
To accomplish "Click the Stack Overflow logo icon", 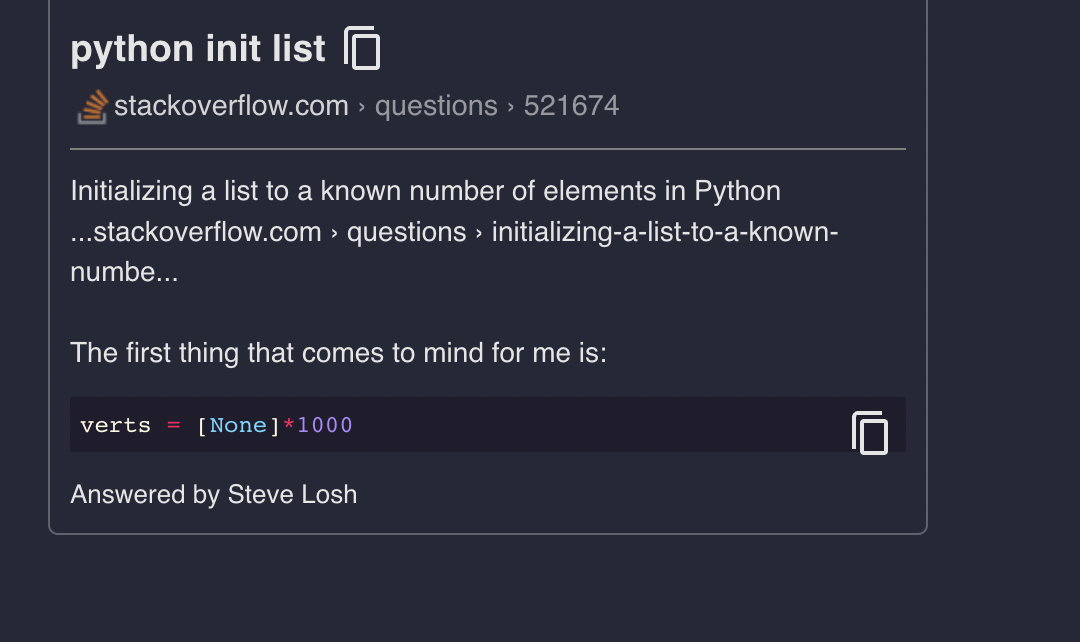I will (92, 106).
